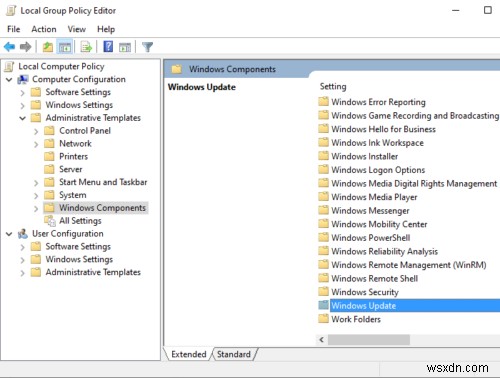
Task: Click the Windows Security folder icon
Action: click(323, 292)
